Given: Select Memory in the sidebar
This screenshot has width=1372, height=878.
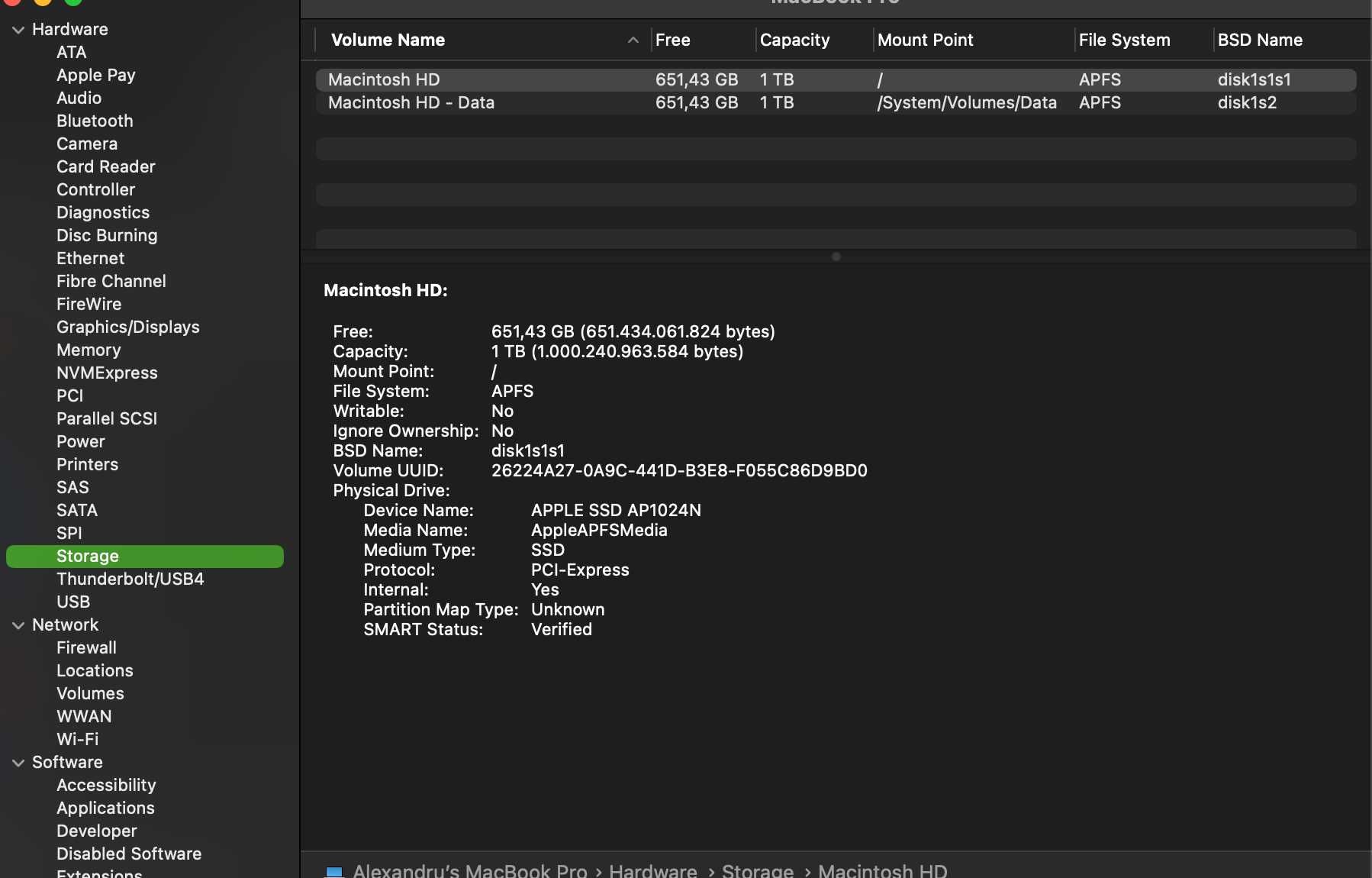Looking at the screenshot, I should coord(89,350).
